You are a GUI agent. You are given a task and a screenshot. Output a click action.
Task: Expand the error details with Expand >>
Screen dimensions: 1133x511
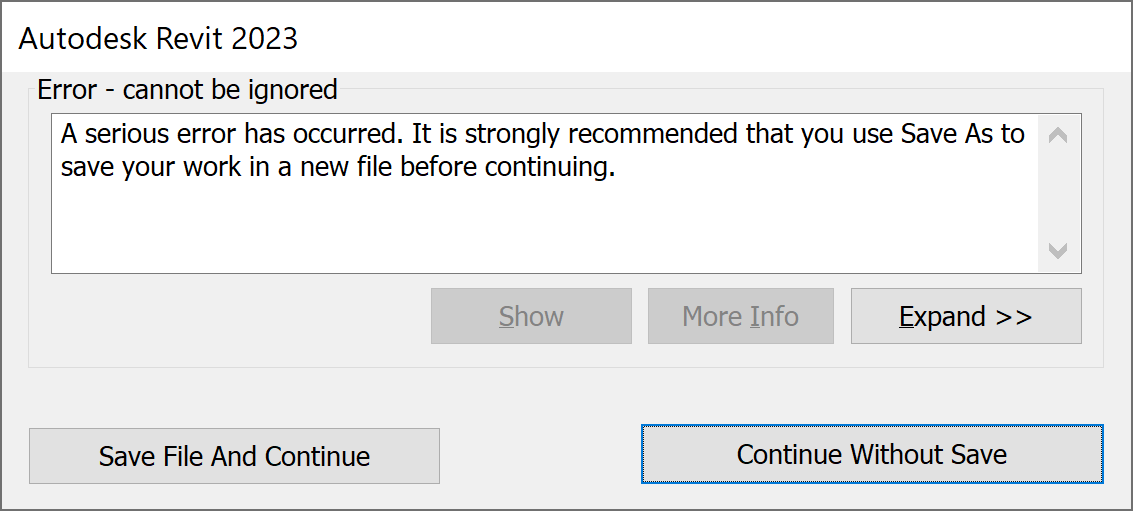coord(965,316)
